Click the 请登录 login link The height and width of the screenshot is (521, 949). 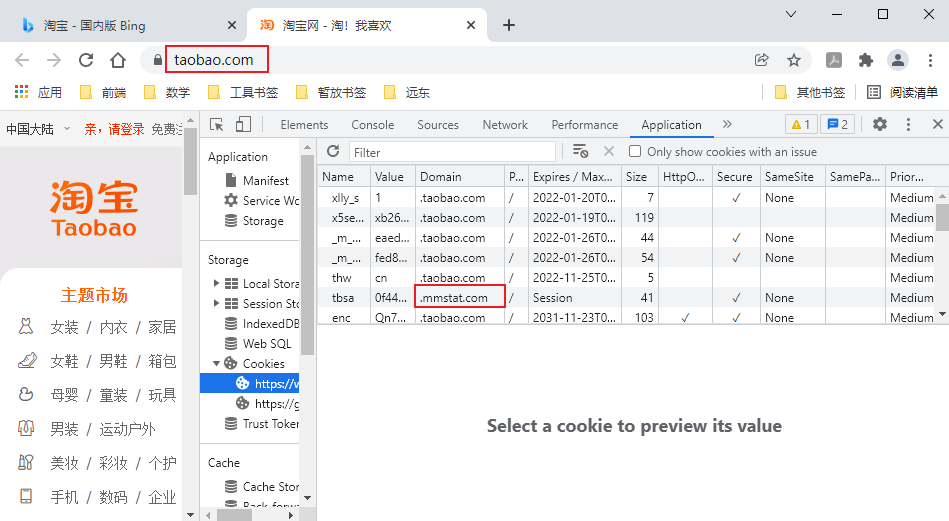pos(126,129)
